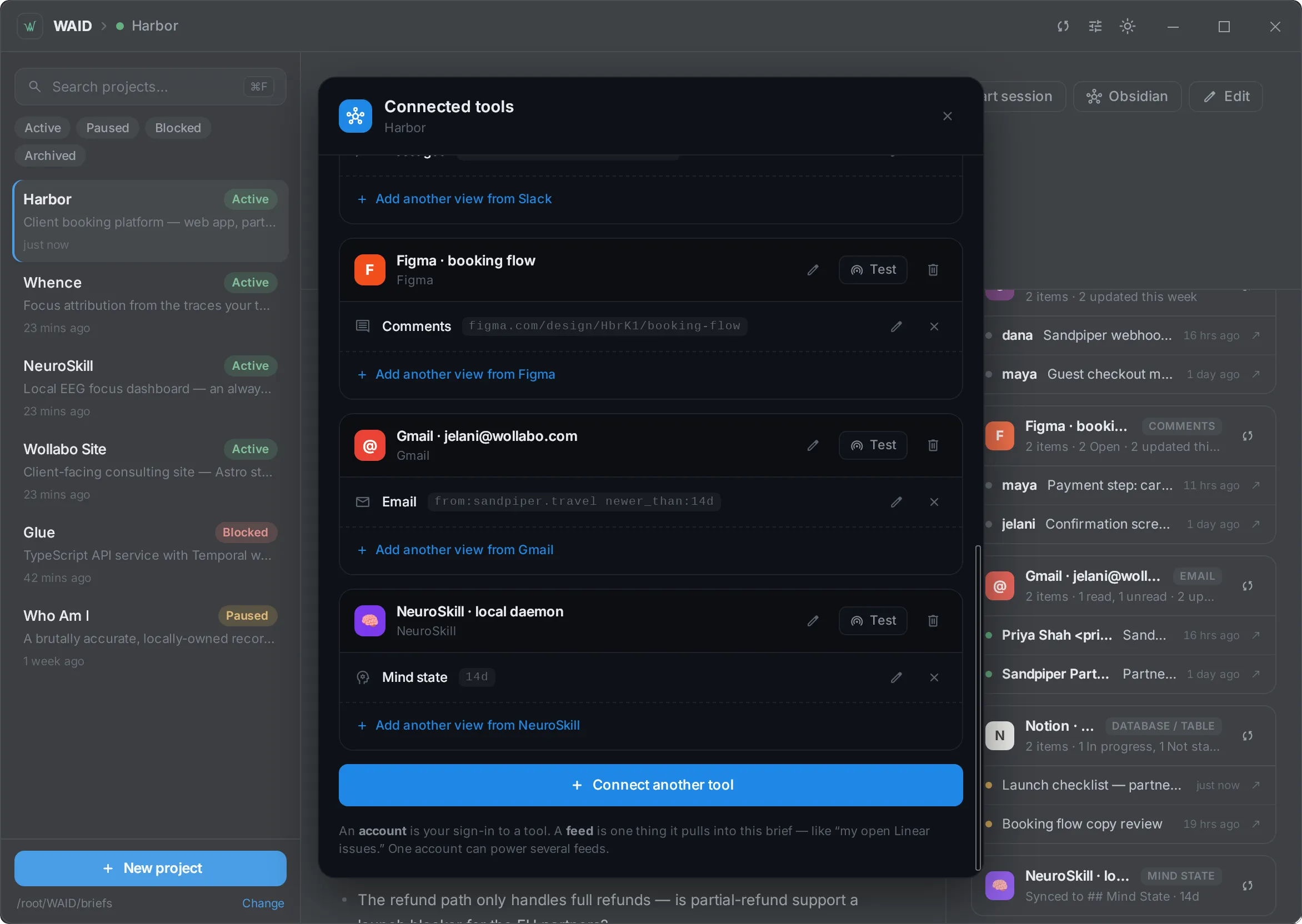Click Add another view from NeuroSkill

click(469, 725)
